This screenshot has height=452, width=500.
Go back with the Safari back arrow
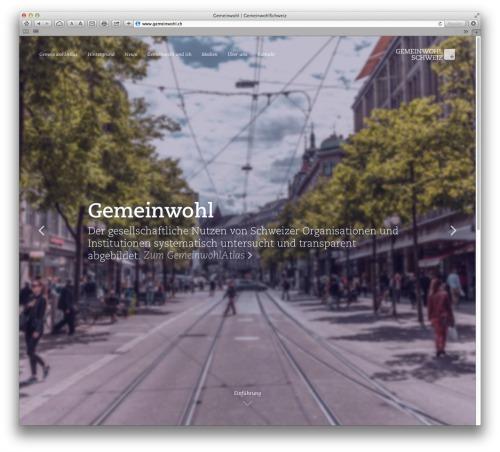(39, 24)
